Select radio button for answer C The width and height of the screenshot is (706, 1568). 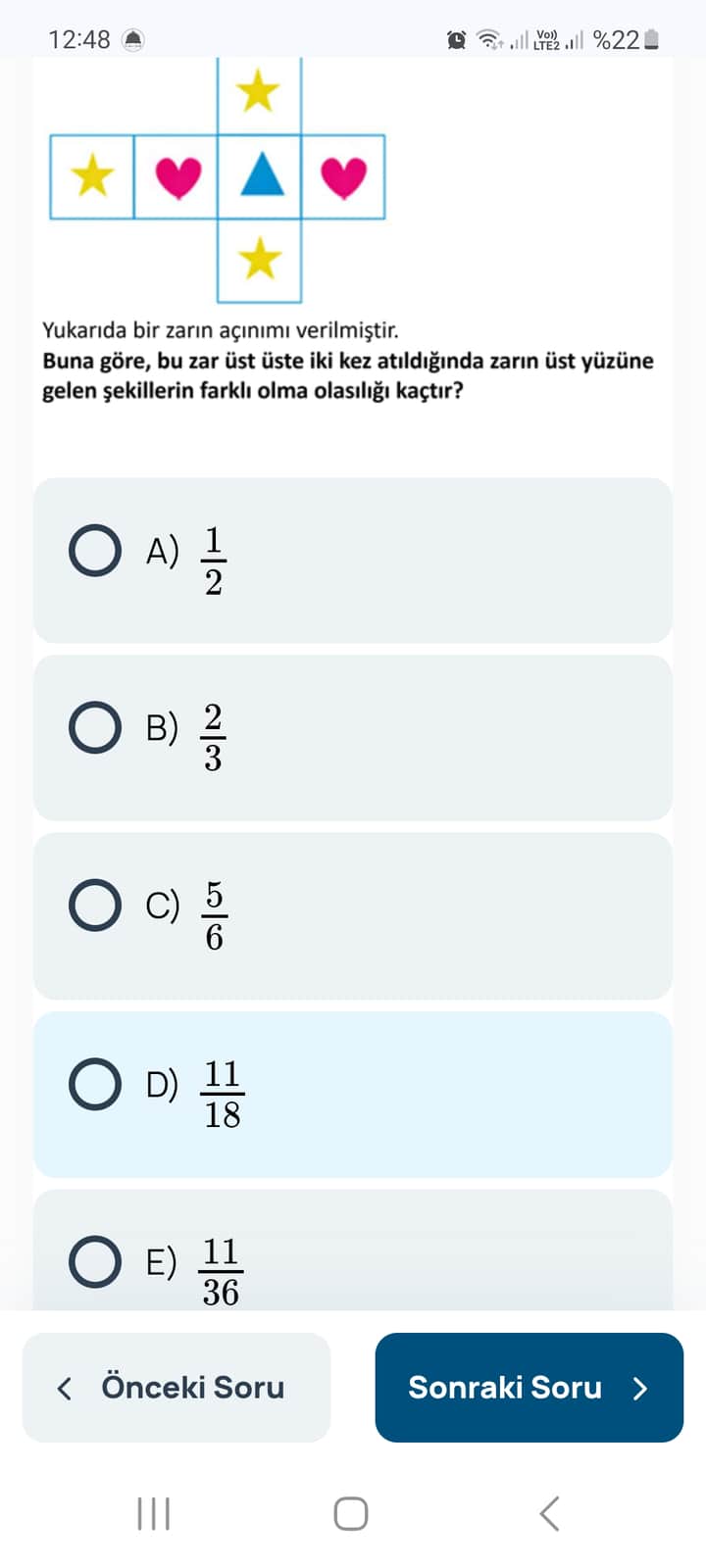click(95, 905)
